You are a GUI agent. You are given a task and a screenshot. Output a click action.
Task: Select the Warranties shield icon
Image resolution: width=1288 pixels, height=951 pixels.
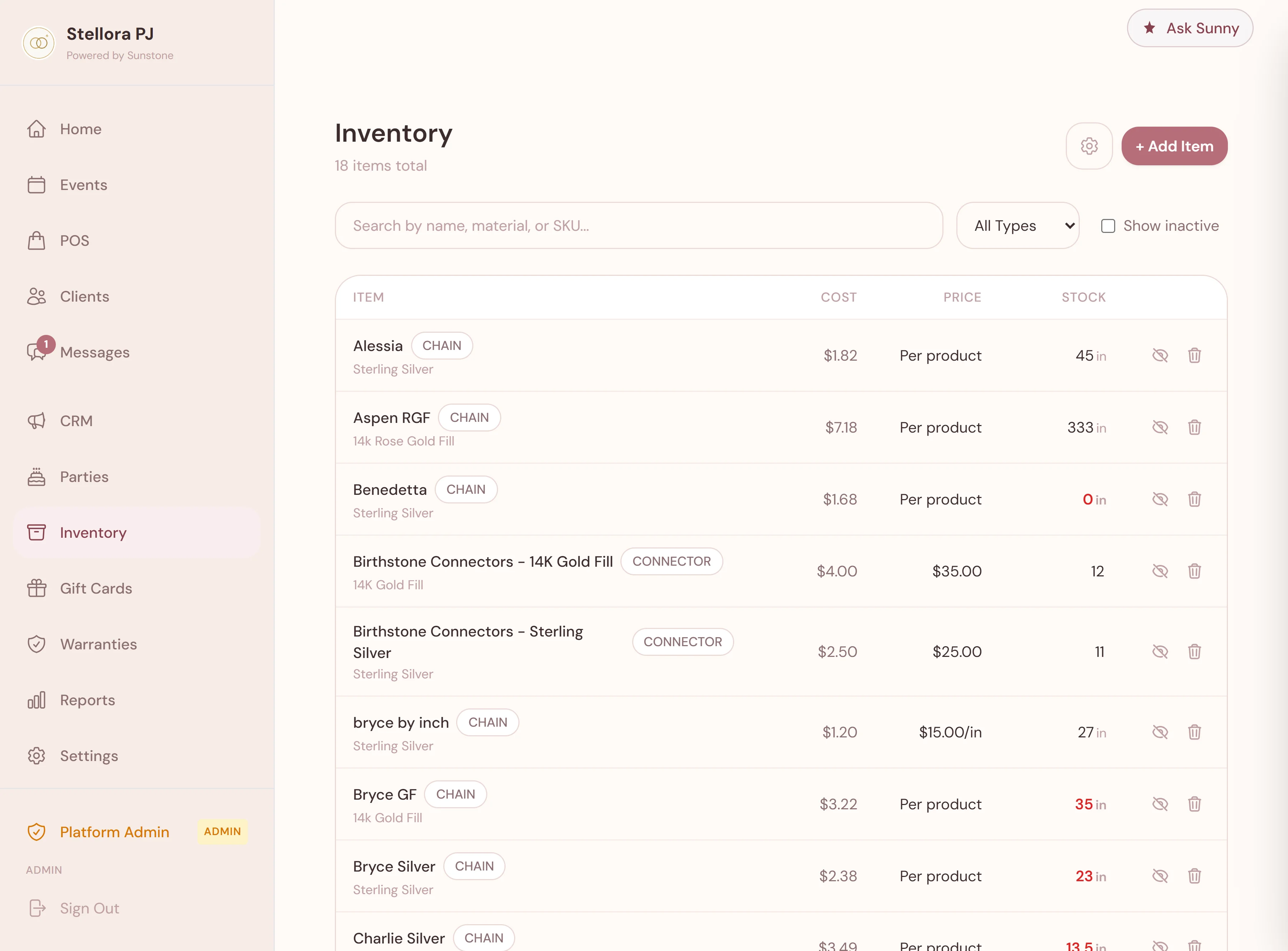(37, 644)
